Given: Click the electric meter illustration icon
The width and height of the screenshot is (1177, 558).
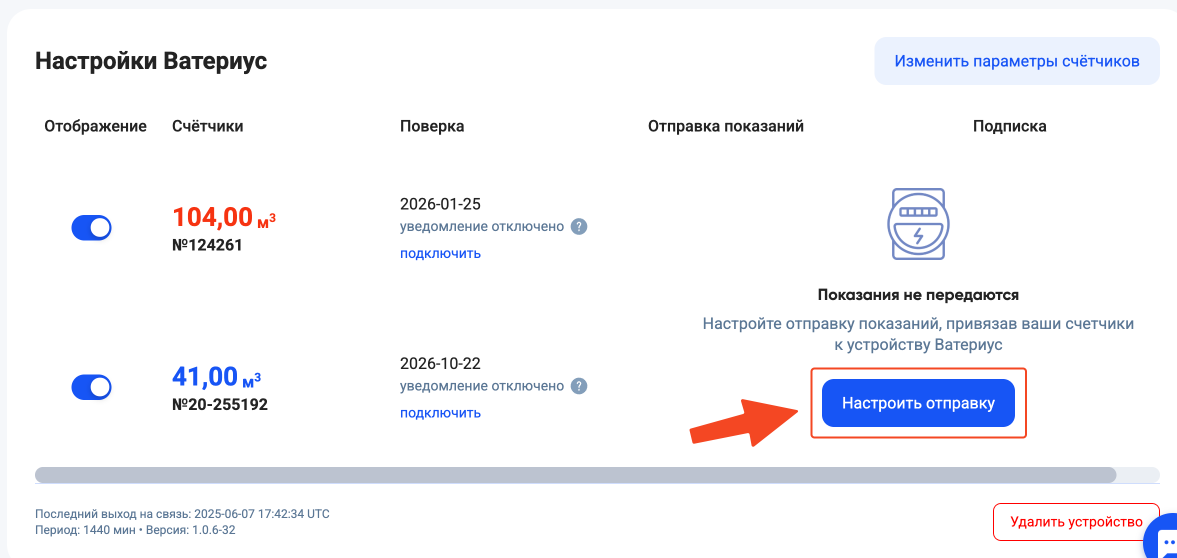Looking at the screenshot, I should pyautogui.click(x=918, y=225).
